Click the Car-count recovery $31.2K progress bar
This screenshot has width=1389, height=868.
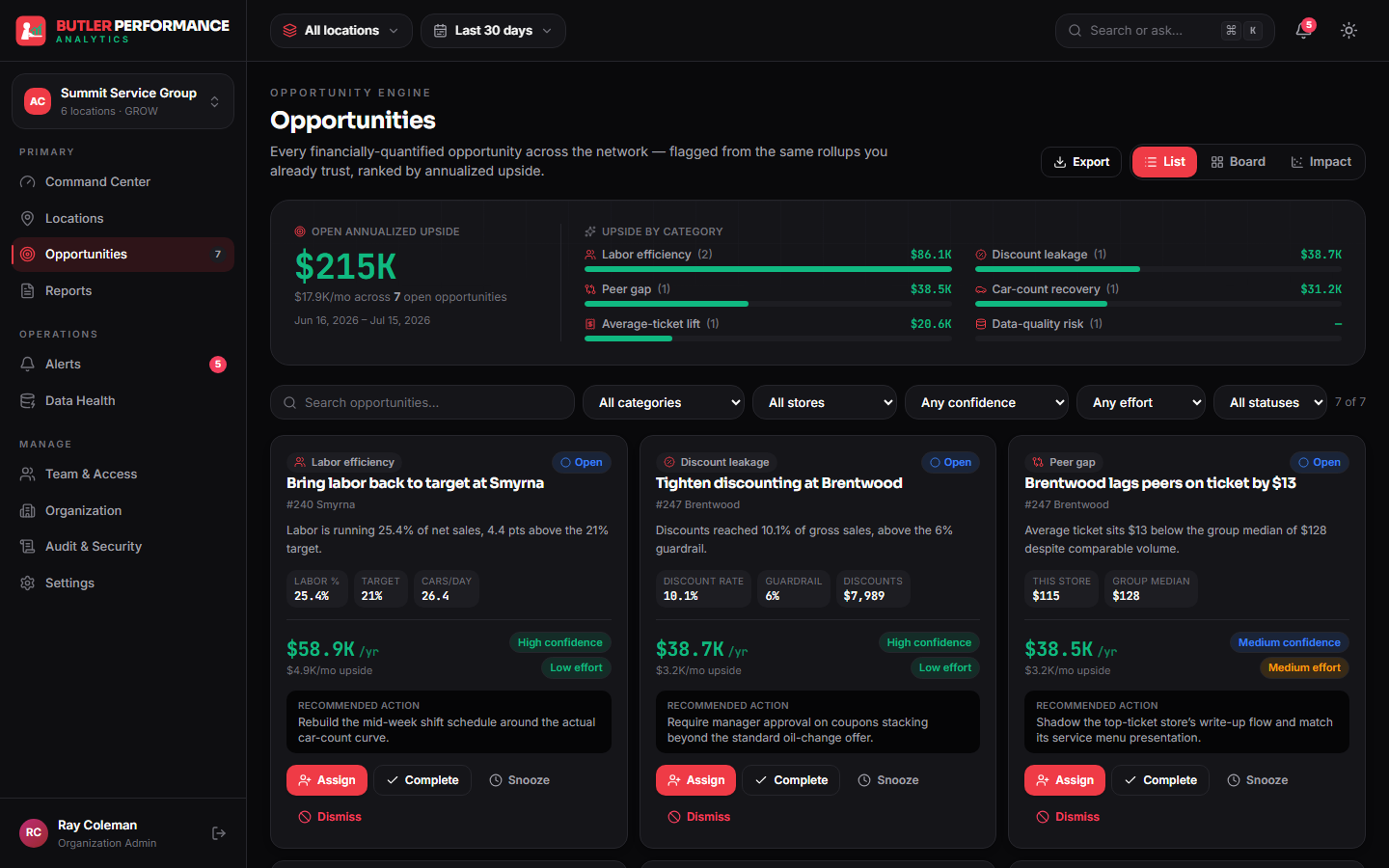1158,304
